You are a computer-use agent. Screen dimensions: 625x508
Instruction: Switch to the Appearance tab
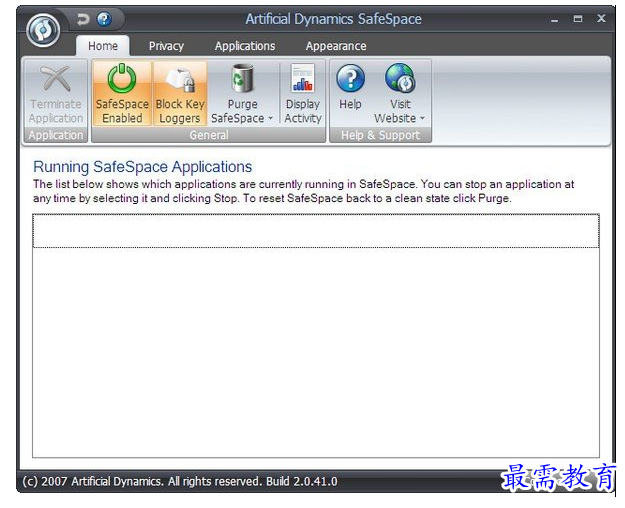coord(336,46)
